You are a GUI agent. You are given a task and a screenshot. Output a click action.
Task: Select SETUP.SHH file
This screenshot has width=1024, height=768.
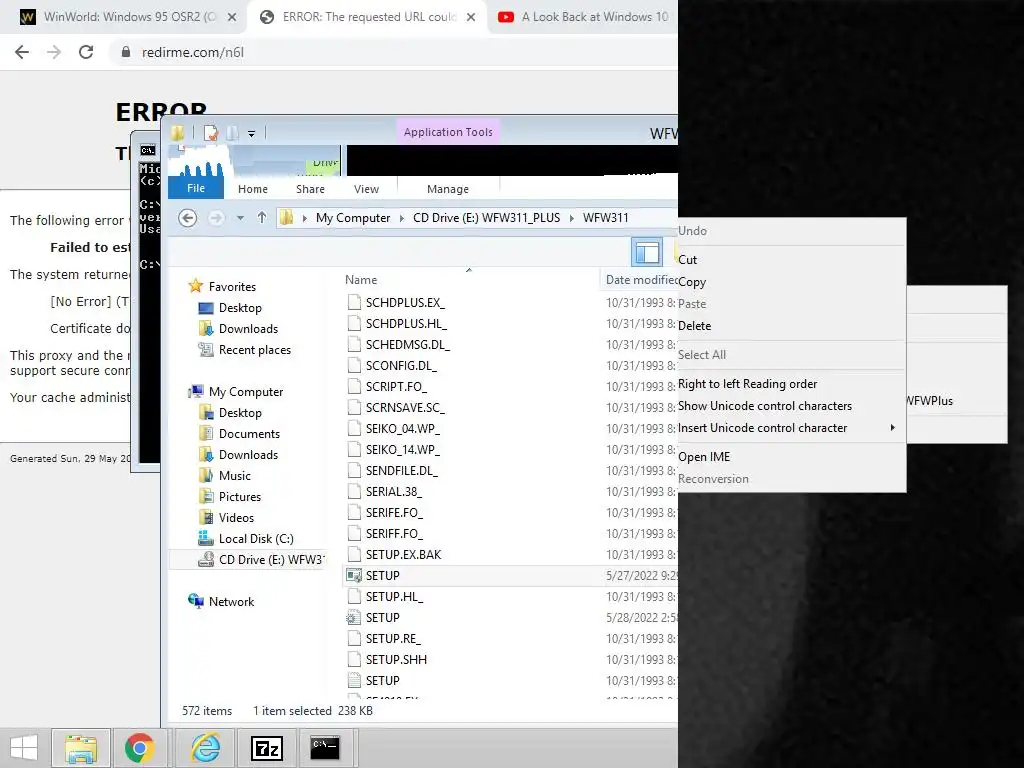pyautogui.click(x=396, y=660)
